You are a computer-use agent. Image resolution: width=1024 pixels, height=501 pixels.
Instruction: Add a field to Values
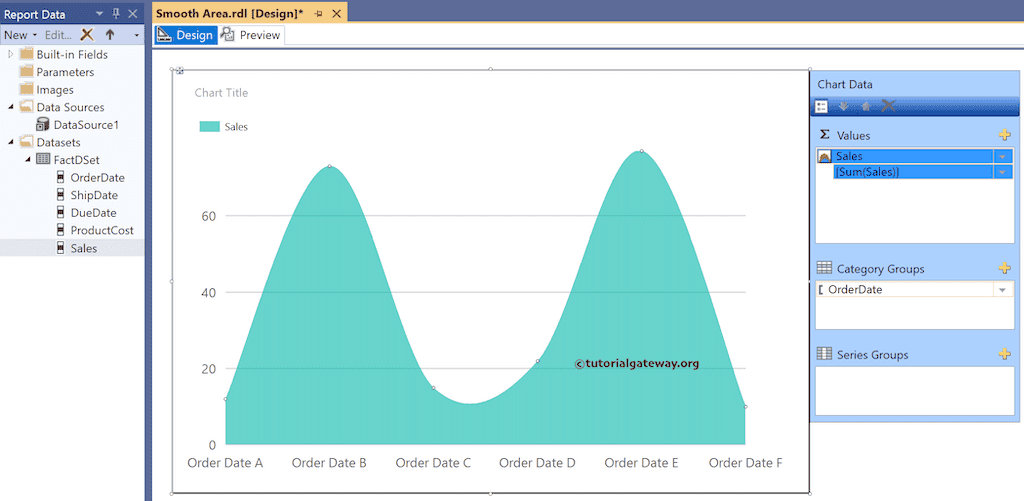click(x=1004, y=135)
